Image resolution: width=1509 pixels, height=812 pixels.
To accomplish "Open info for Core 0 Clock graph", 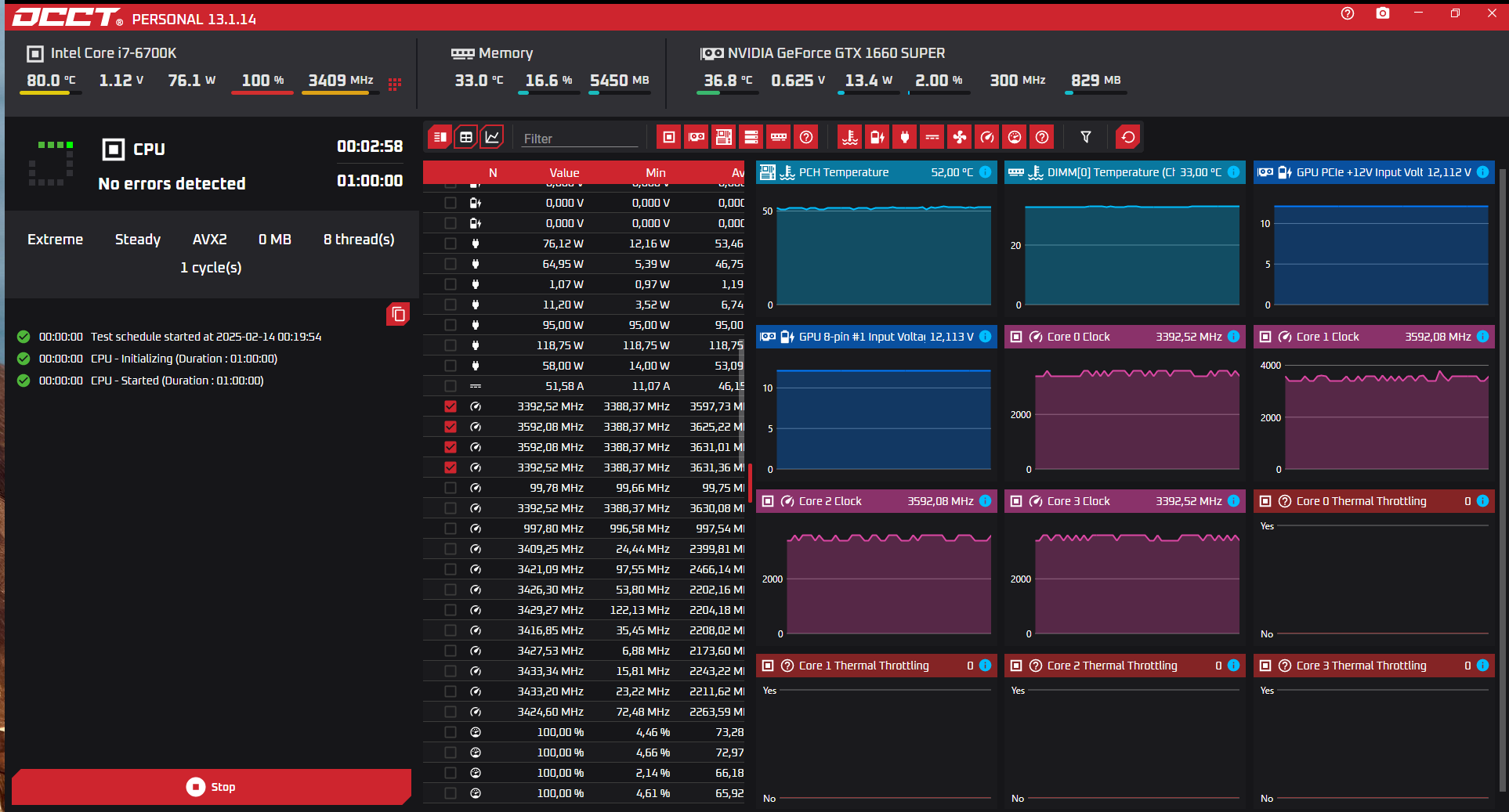I will point(1234,337).
